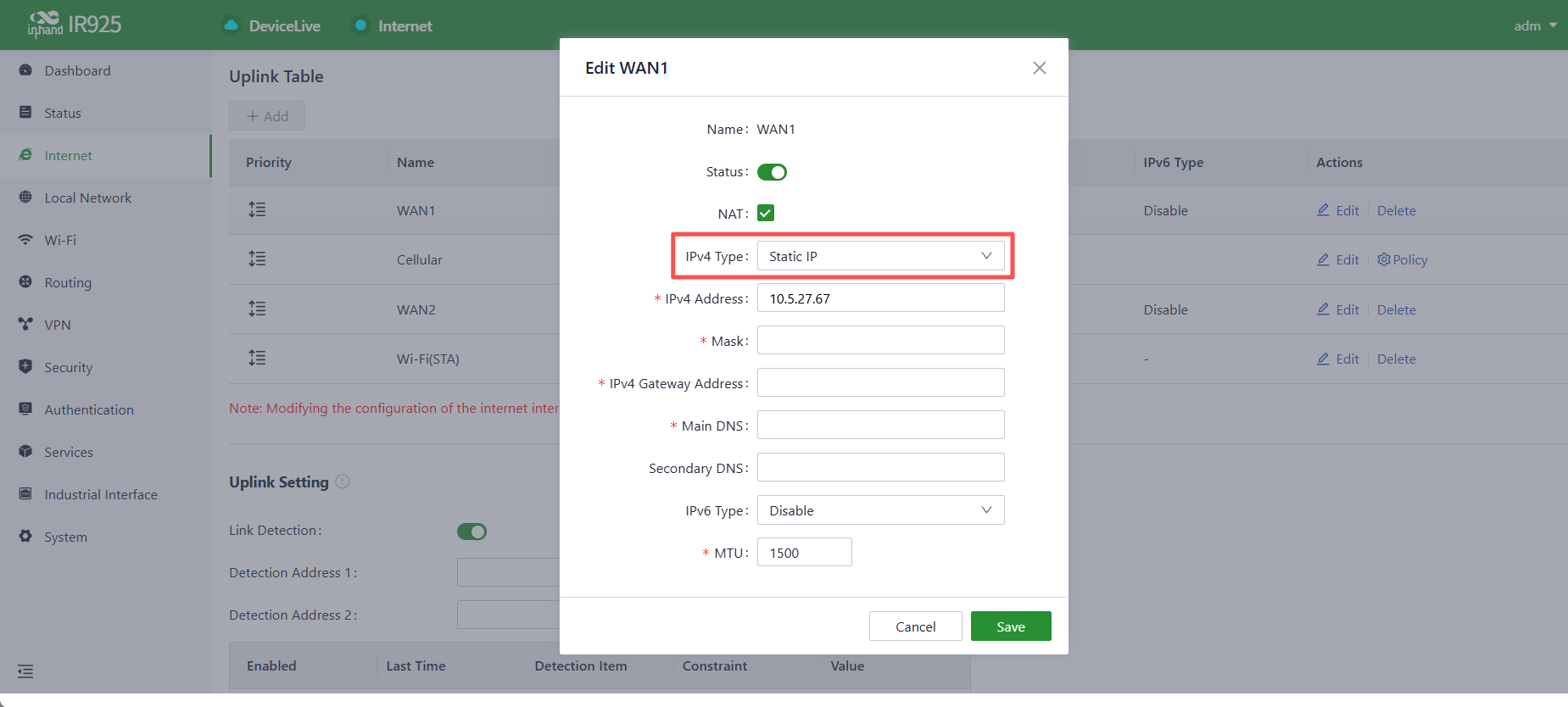This screenshot has width=1568, height=707.
Task: Open the IPv4 Type dropdown
Action: point(880,256)
